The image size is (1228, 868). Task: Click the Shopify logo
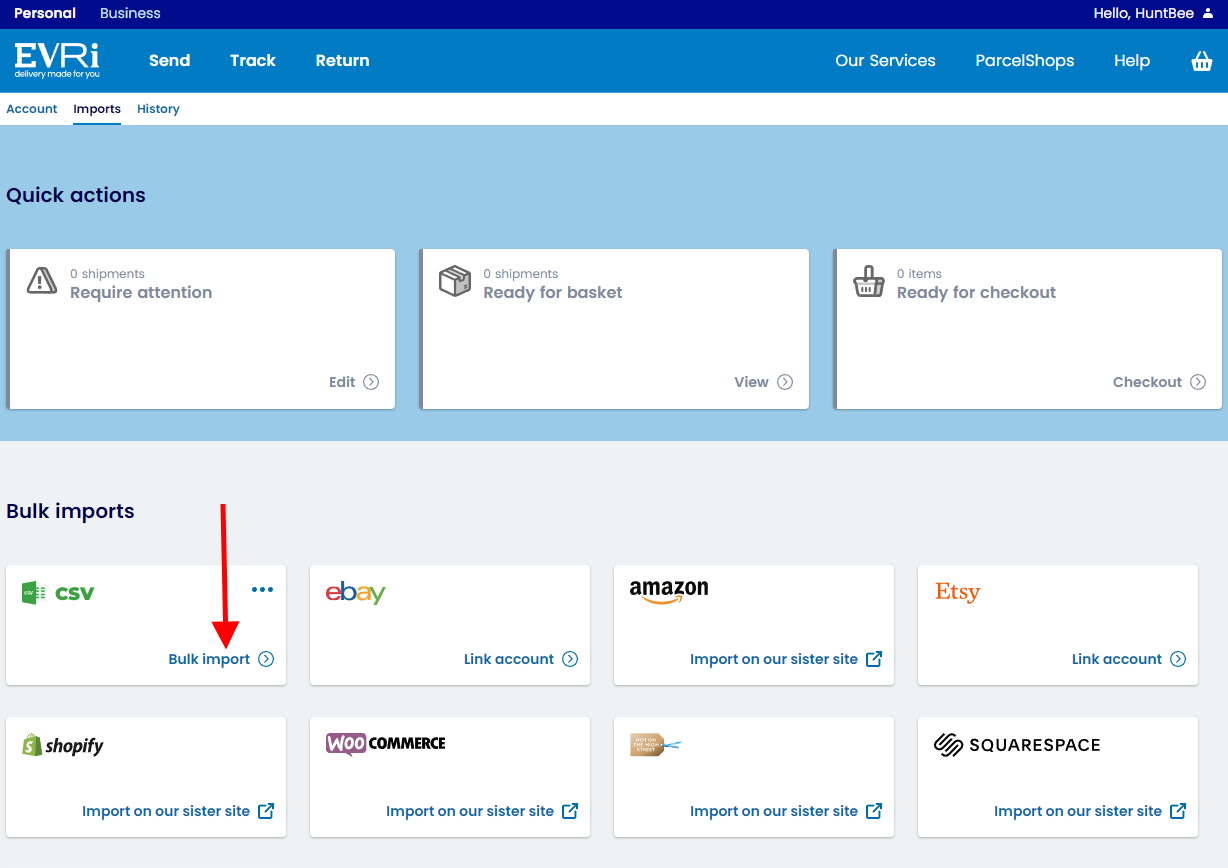tap(63, 745)
